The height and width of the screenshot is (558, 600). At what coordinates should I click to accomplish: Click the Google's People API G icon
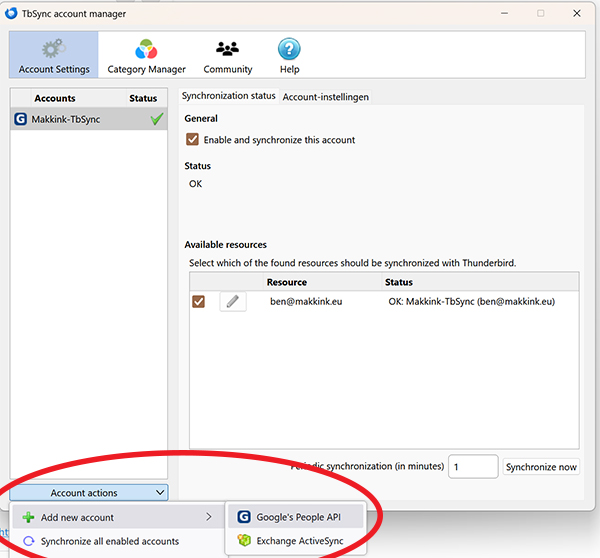point(244,517)
